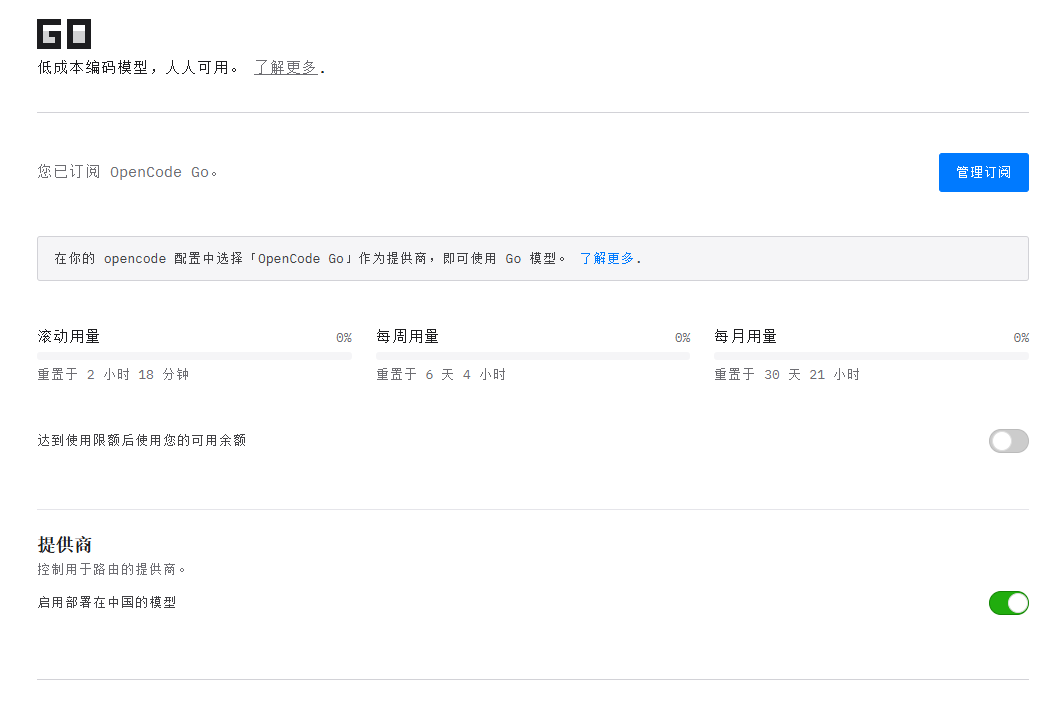Click the 管理订阅 button
1052x708 pixels.
click(x=984, y=172)
